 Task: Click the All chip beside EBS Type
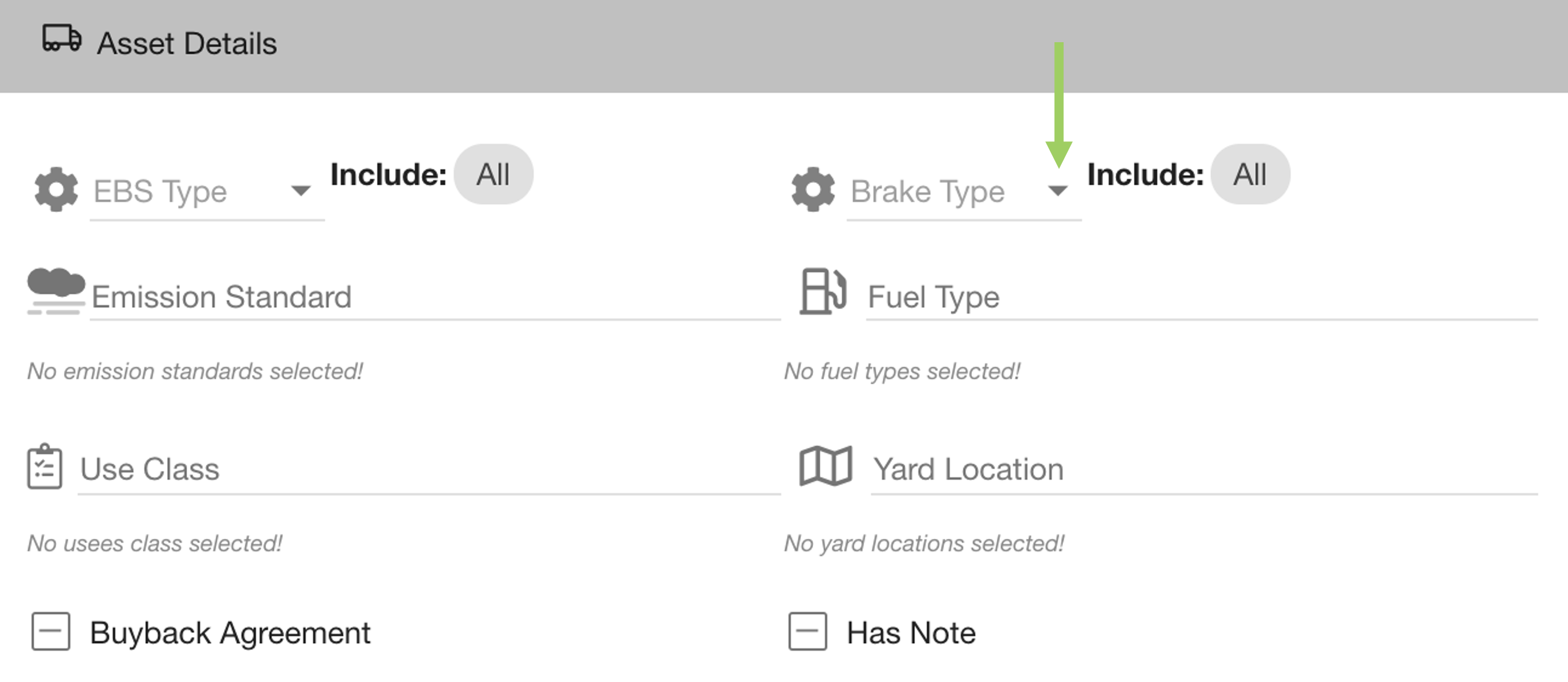493,174
